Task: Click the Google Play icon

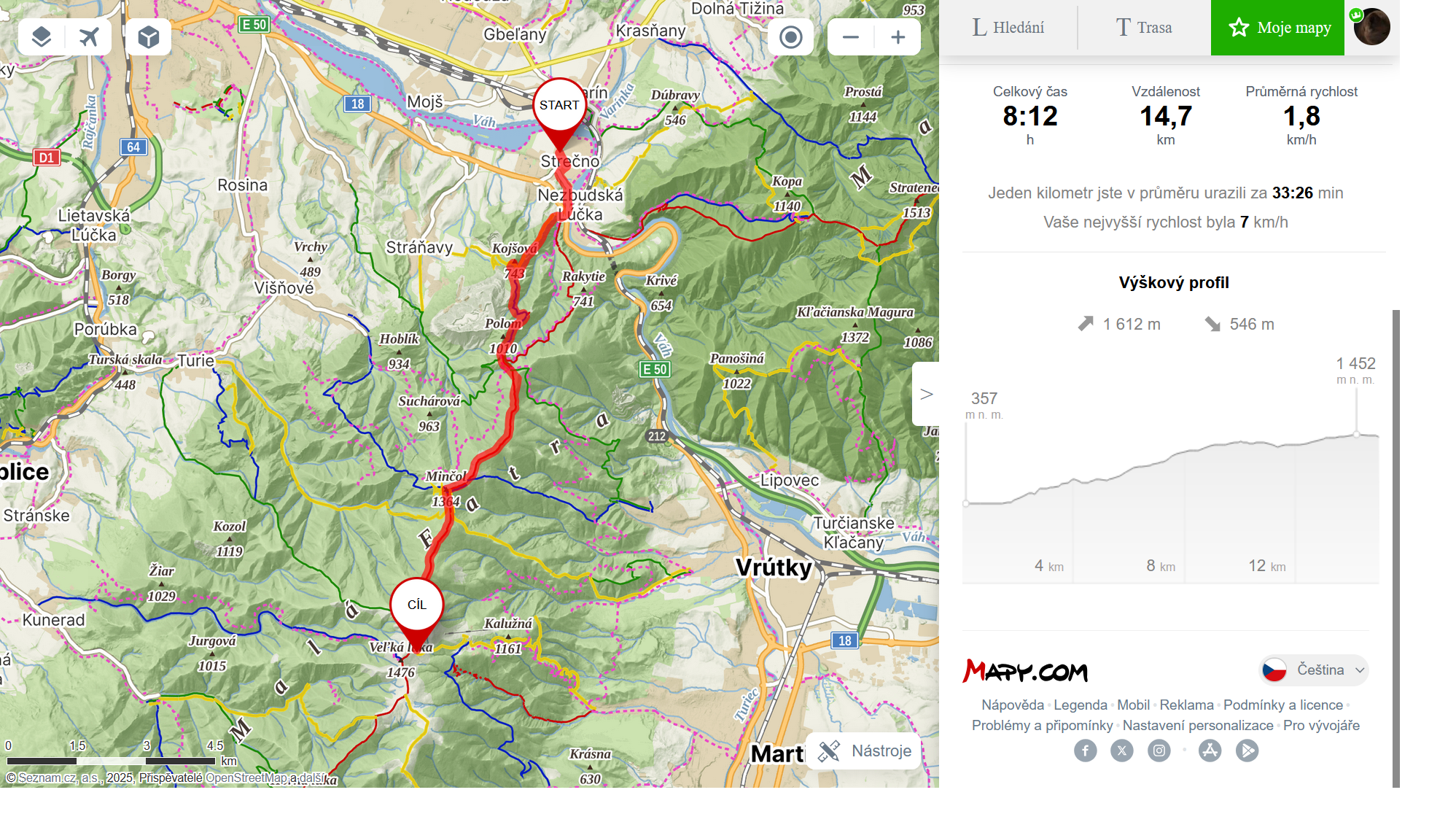Action: tap(1247, 750)
